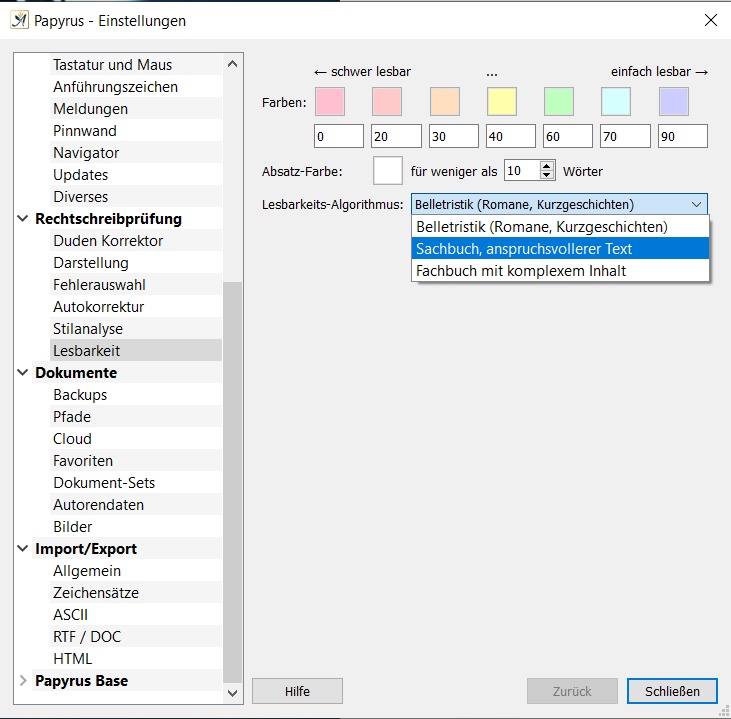The height and width of the screenshot is (719, 731).
Task: Open the pink color swatch above 0
Action: 330,101
